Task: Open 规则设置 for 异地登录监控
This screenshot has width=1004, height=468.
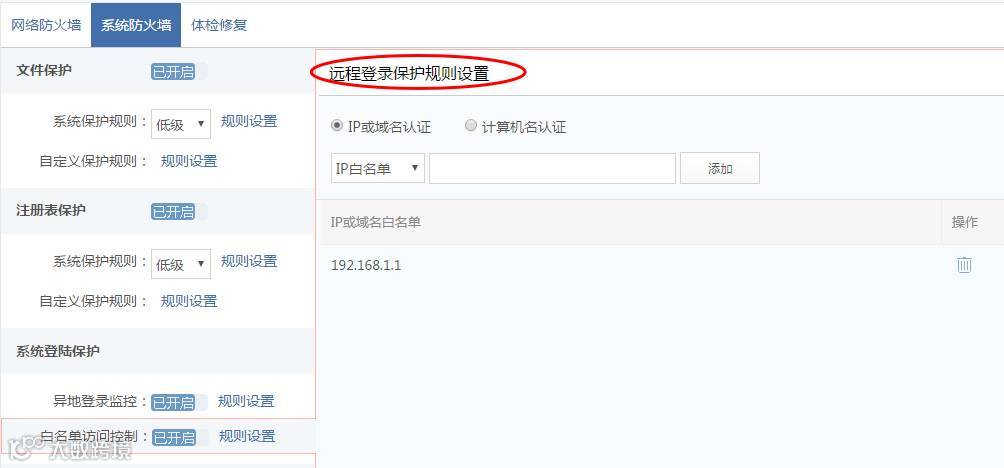Action: point(246,401)
